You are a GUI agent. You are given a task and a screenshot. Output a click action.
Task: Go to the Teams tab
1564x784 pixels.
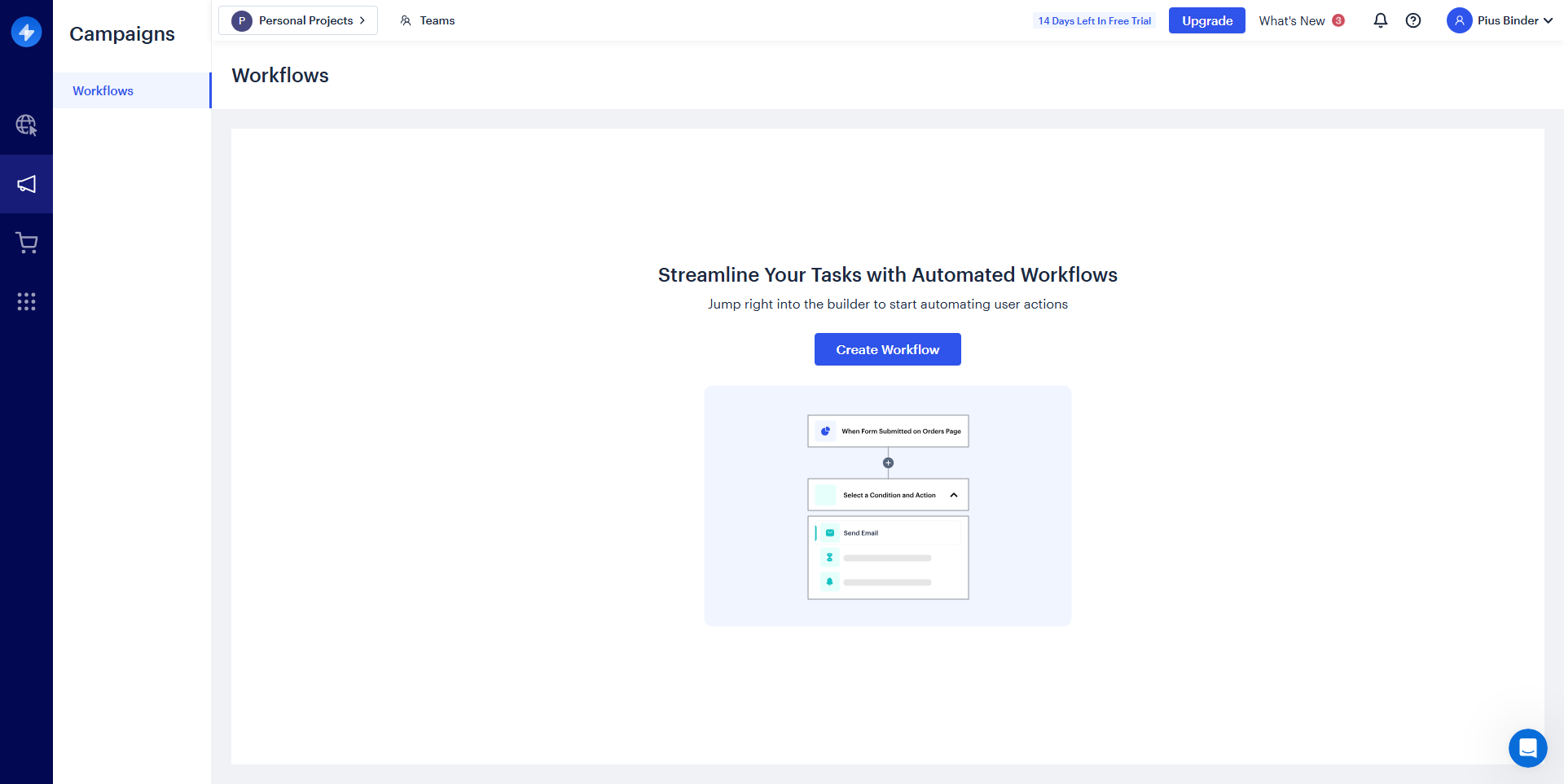(428, 20)
